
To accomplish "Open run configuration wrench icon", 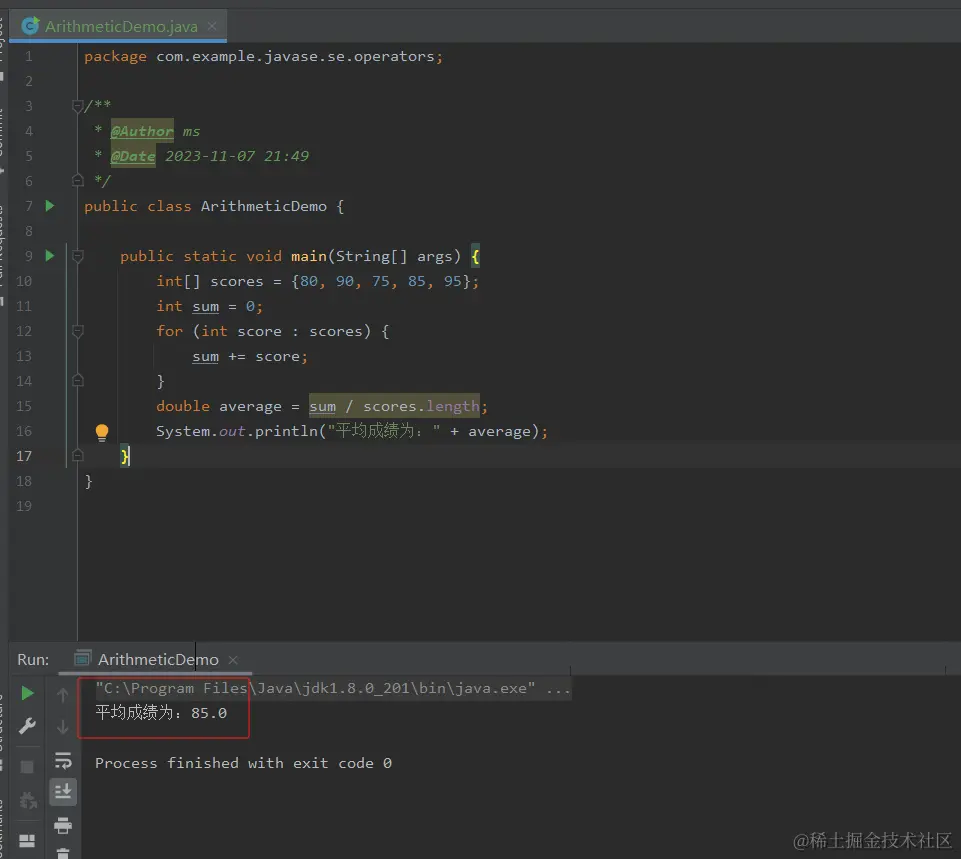I will point(27,726).
